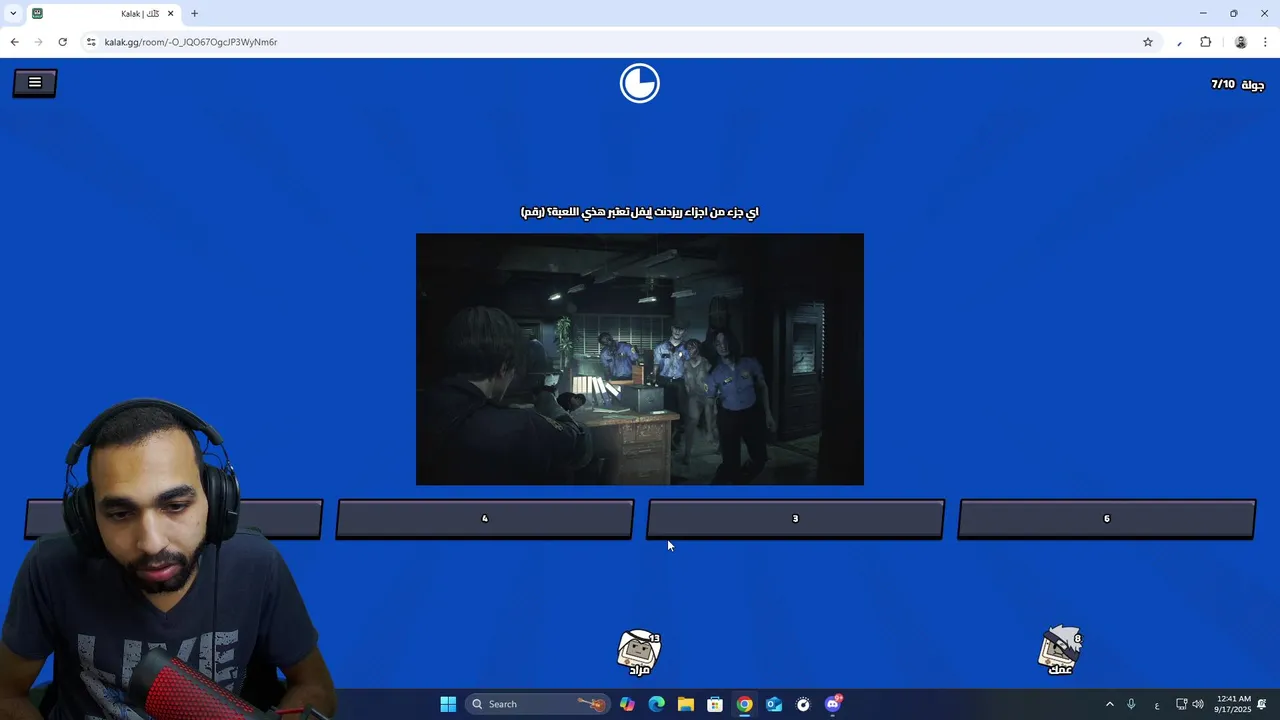Click the browser forward arrow
The height and width of the screenshot is (720, 1280).
[x=39, y=42]
